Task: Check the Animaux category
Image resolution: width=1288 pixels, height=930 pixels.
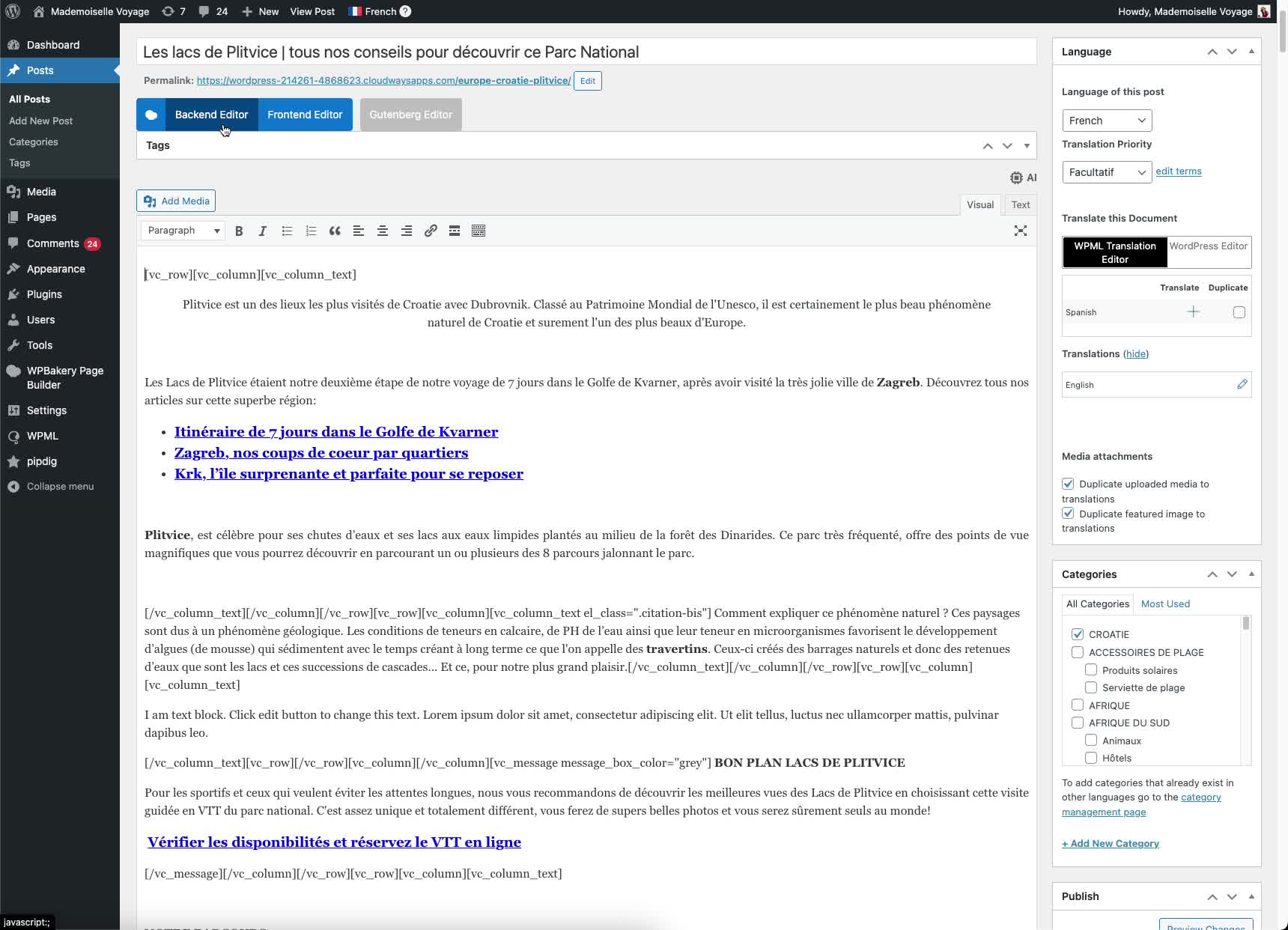Action: (1091, 741)
